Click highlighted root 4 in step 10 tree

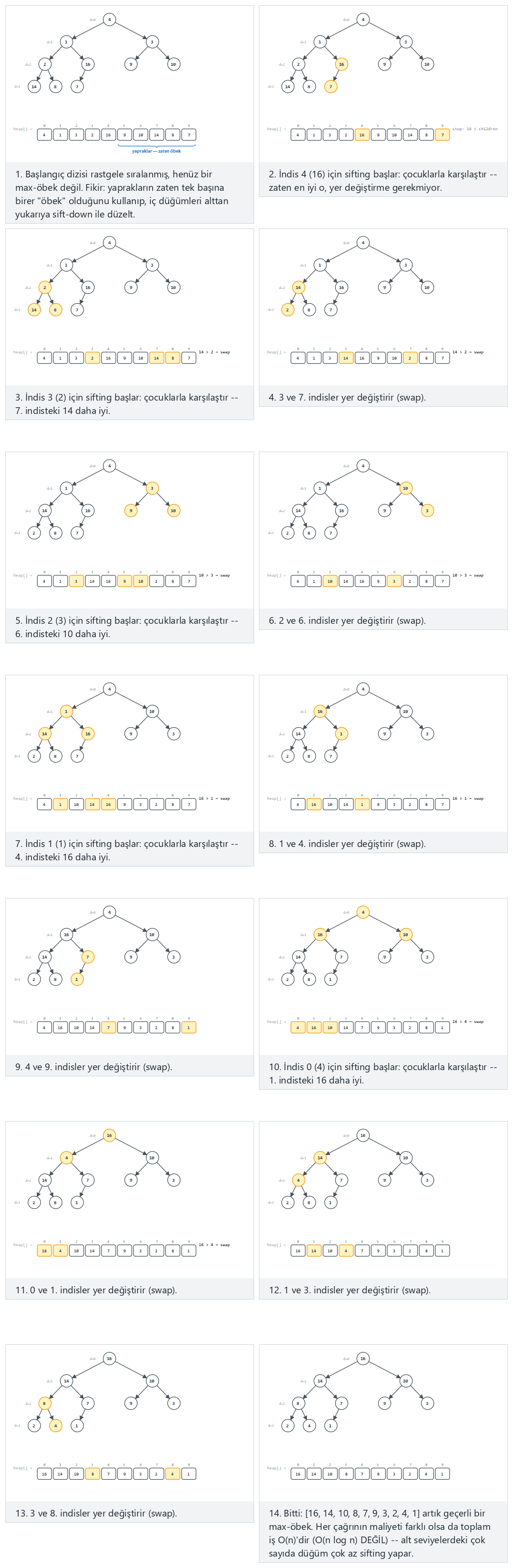(363, 912)
